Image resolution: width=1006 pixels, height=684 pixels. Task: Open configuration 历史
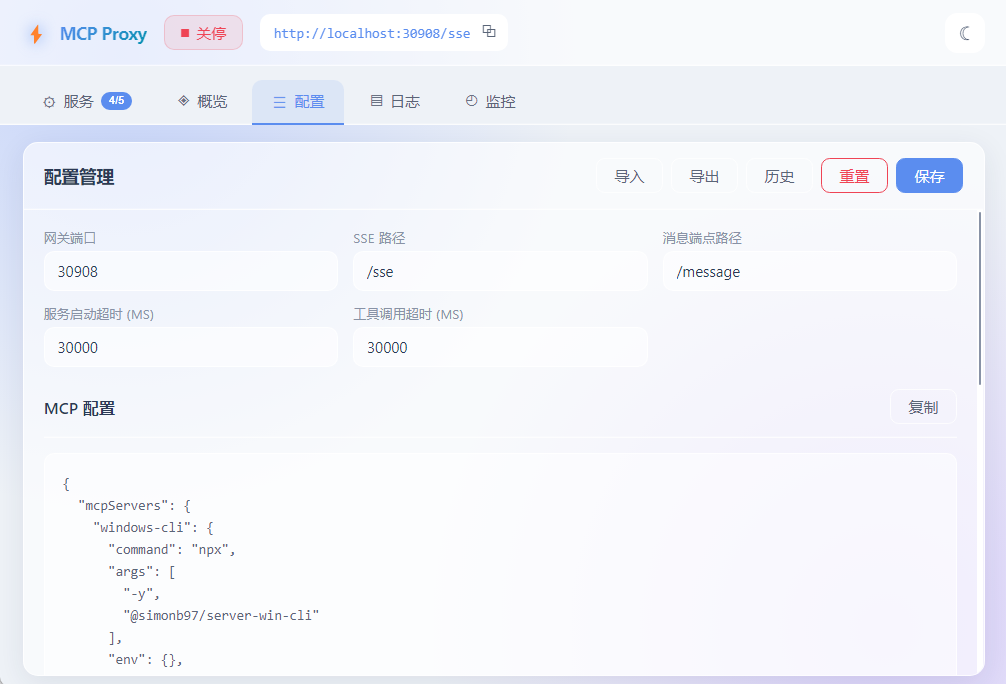click(x=779, y=176)
